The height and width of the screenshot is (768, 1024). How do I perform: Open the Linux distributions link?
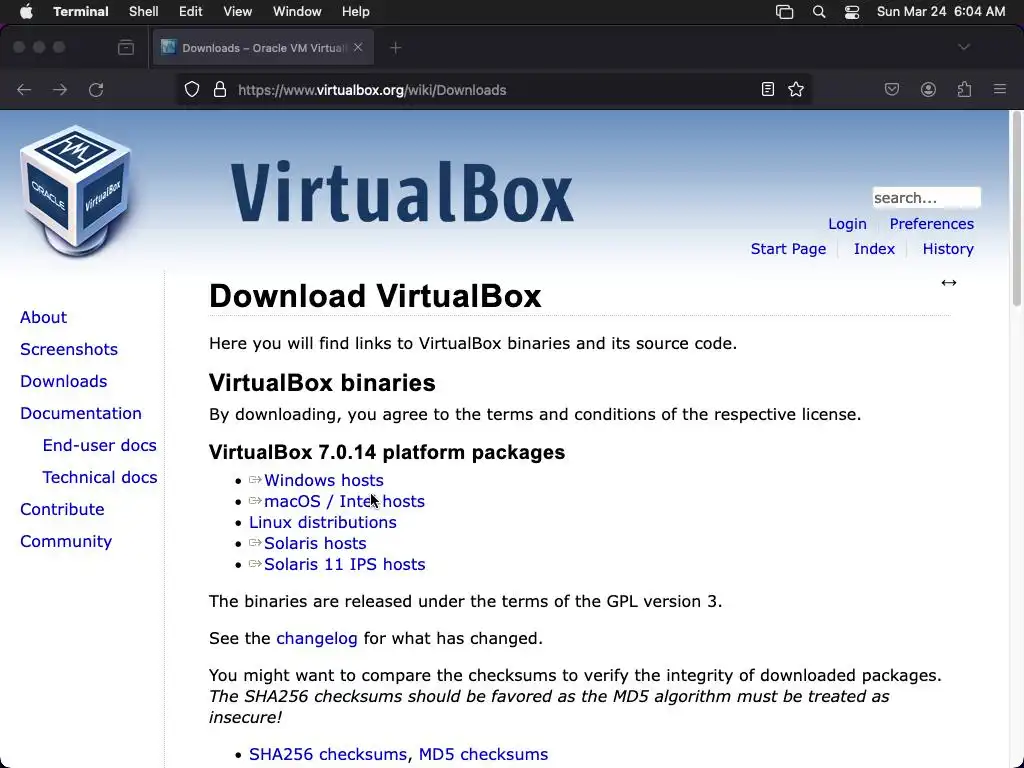click(x=323, y=522)
